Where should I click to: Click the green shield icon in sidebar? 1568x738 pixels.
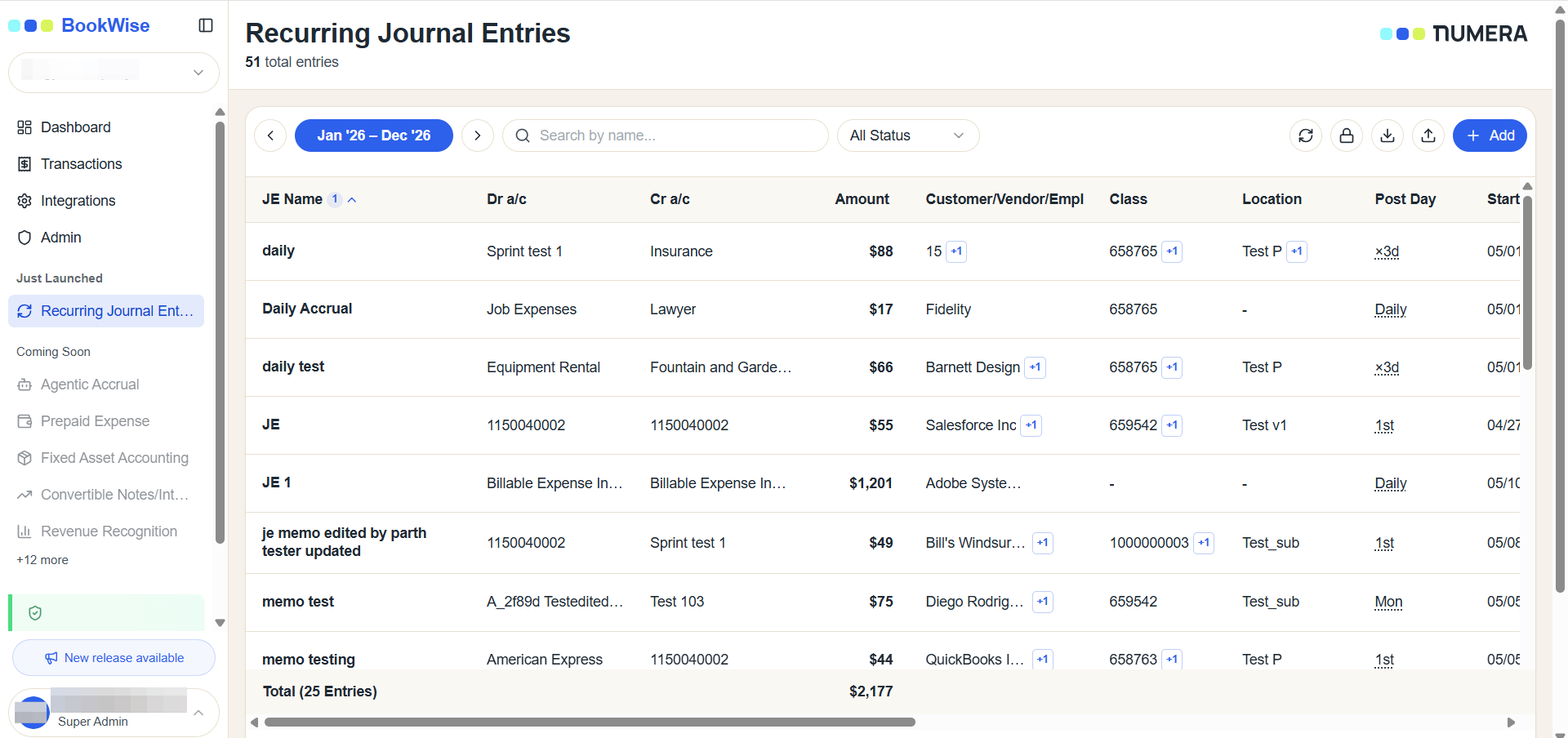[35, 613]
